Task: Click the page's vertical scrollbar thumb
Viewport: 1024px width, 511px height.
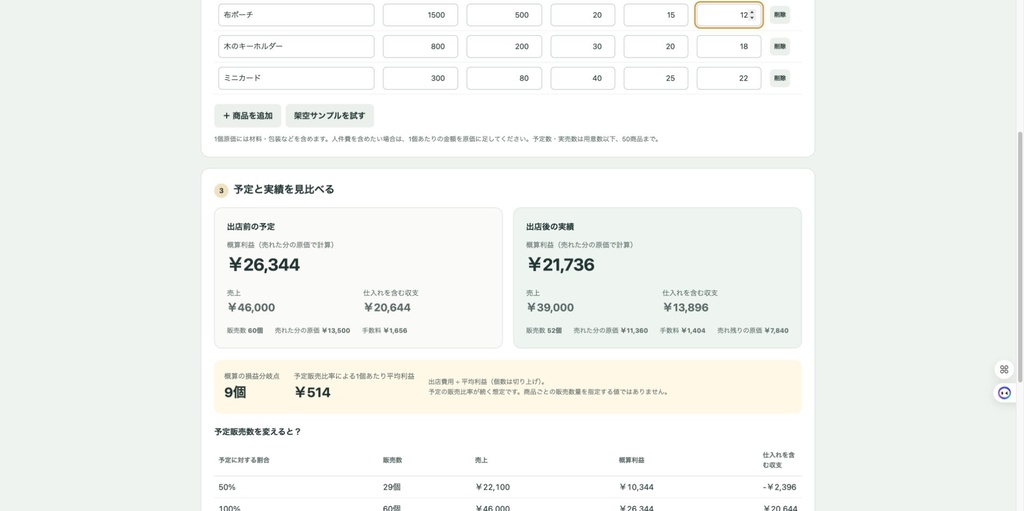Action: tap(1020, 256)
